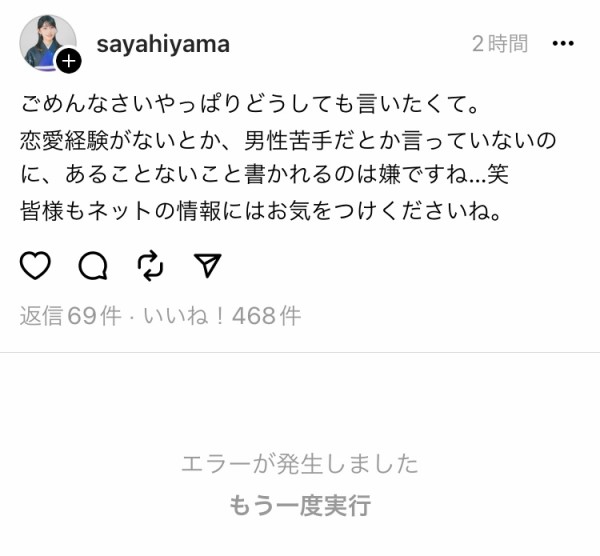Image resolution: width=600 pixels, height=556 pixels.
Task: Select the line starting ごめんなさいやっぱり
Action: coord(250,104)
